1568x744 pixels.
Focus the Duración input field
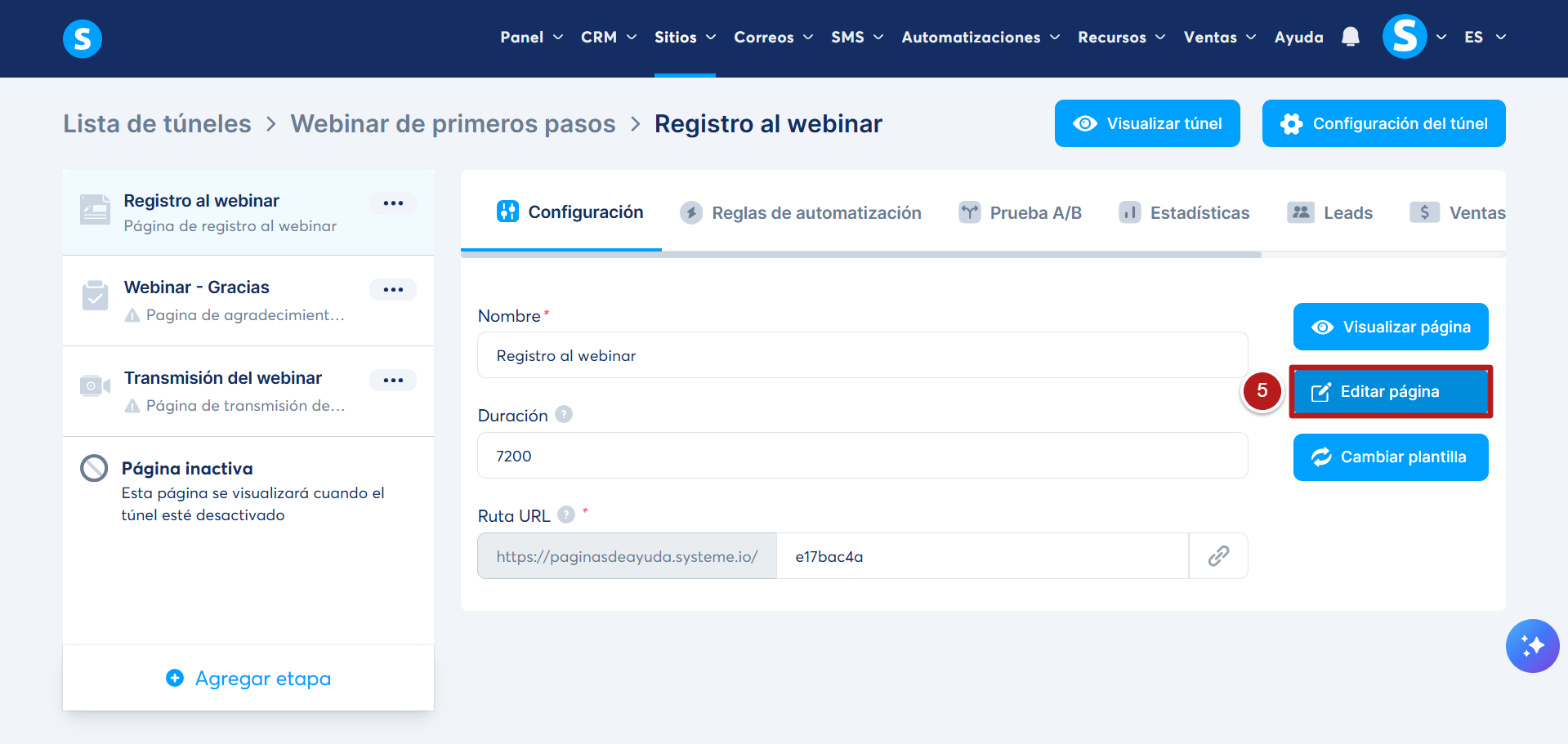coord(862,455)
